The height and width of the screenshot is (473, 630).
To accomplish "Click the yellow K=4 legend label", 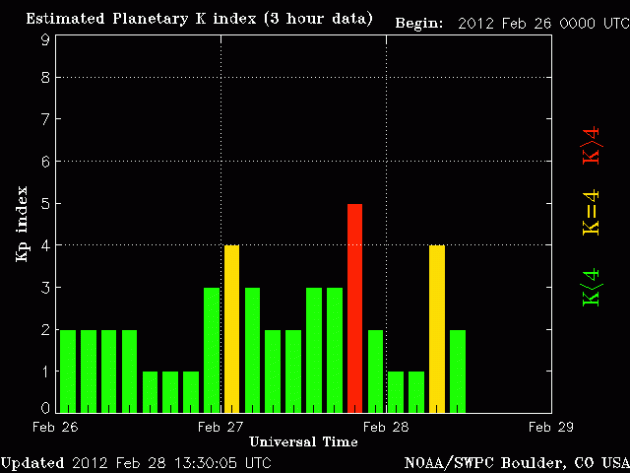I will point(592,213).
